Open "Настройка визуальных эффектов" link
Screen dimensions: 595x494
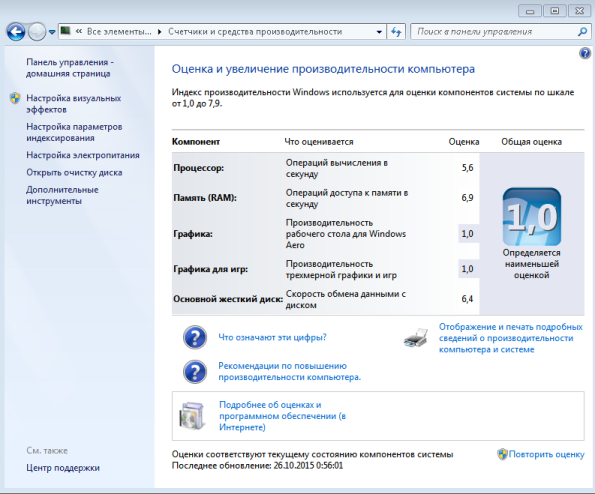click(x=74, y=104)
